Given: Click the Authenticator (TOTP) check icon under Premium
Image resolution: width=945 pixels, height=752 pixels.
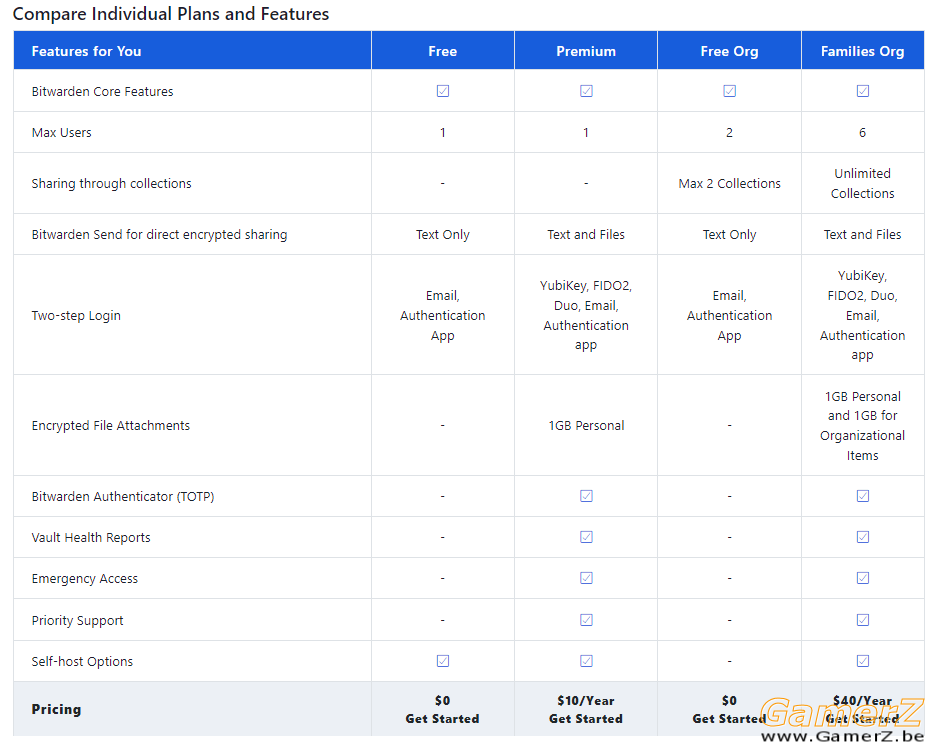Looking at the screenshot, I should (586, 496).
